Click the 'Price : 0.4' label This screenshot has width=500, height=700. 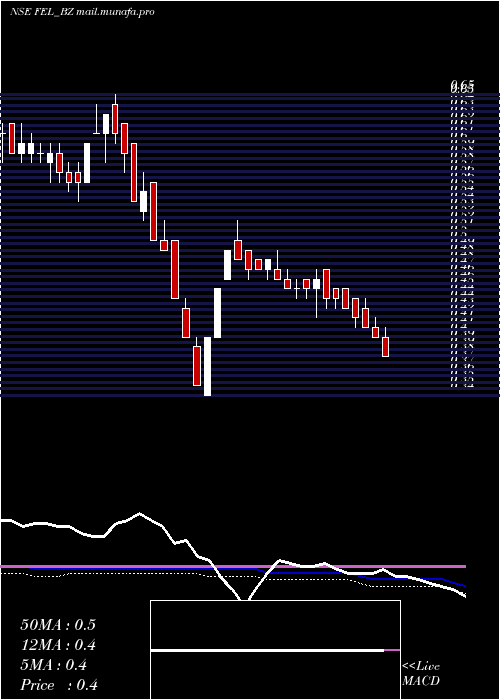(x=59, y=685)
